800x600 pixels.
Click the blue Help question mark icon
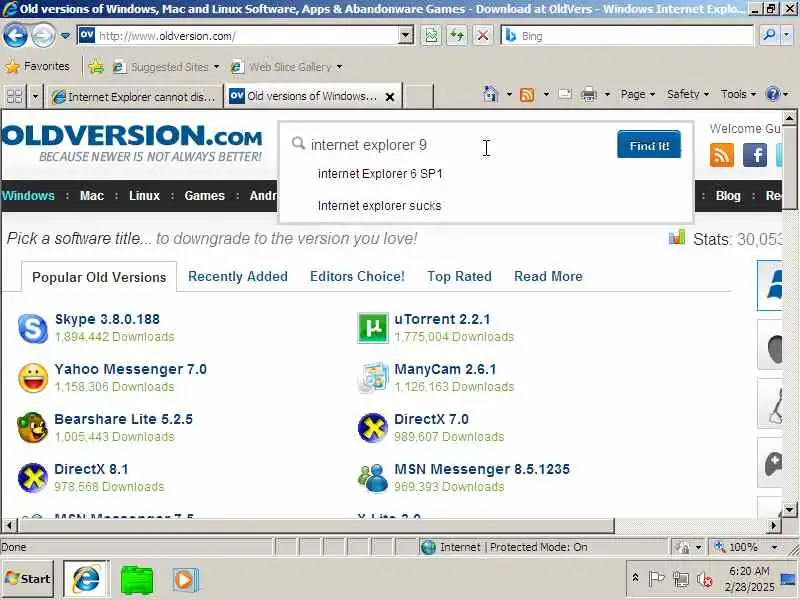tap(773, 94)
